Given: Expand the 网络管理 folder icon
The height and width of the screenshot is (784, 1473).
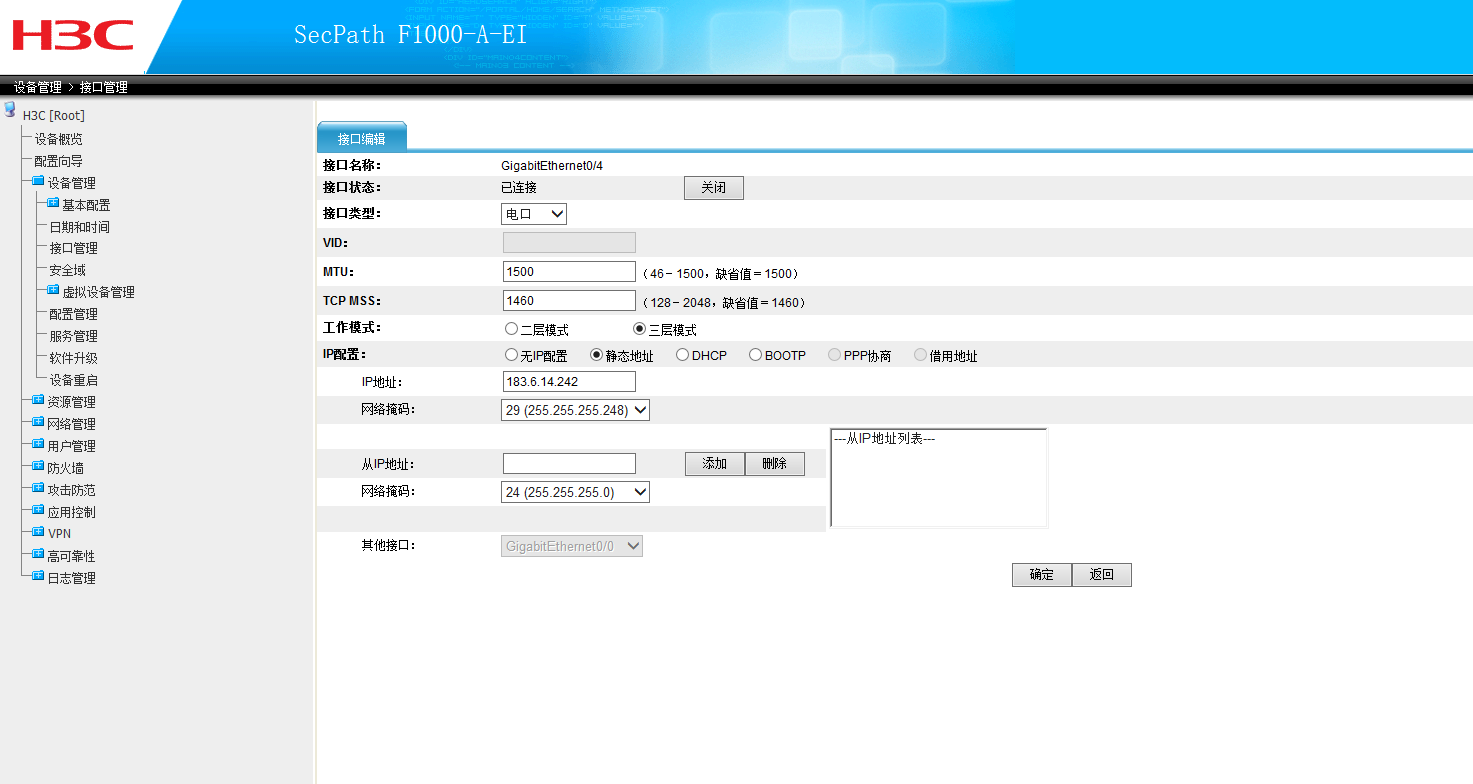Looking at the screenshot, I should (x=38, y=423).
